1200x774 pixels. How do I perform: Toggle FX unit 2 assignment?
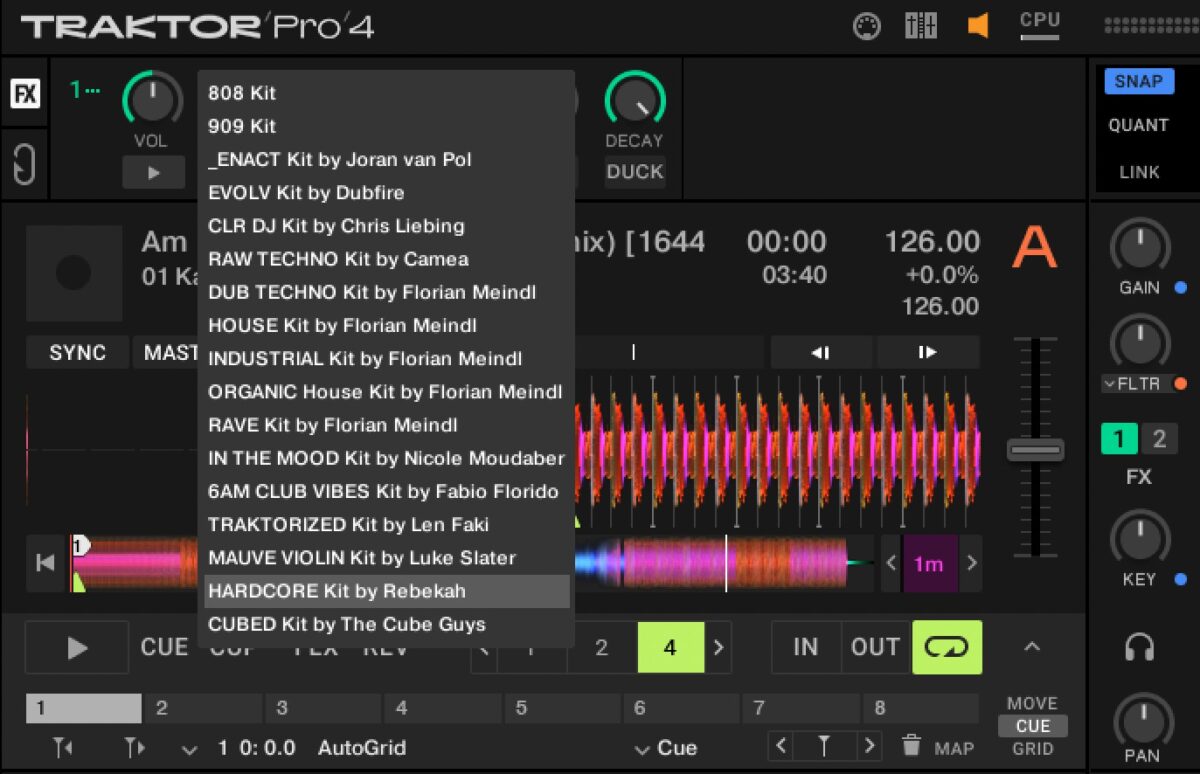(x=1159, y=439)
